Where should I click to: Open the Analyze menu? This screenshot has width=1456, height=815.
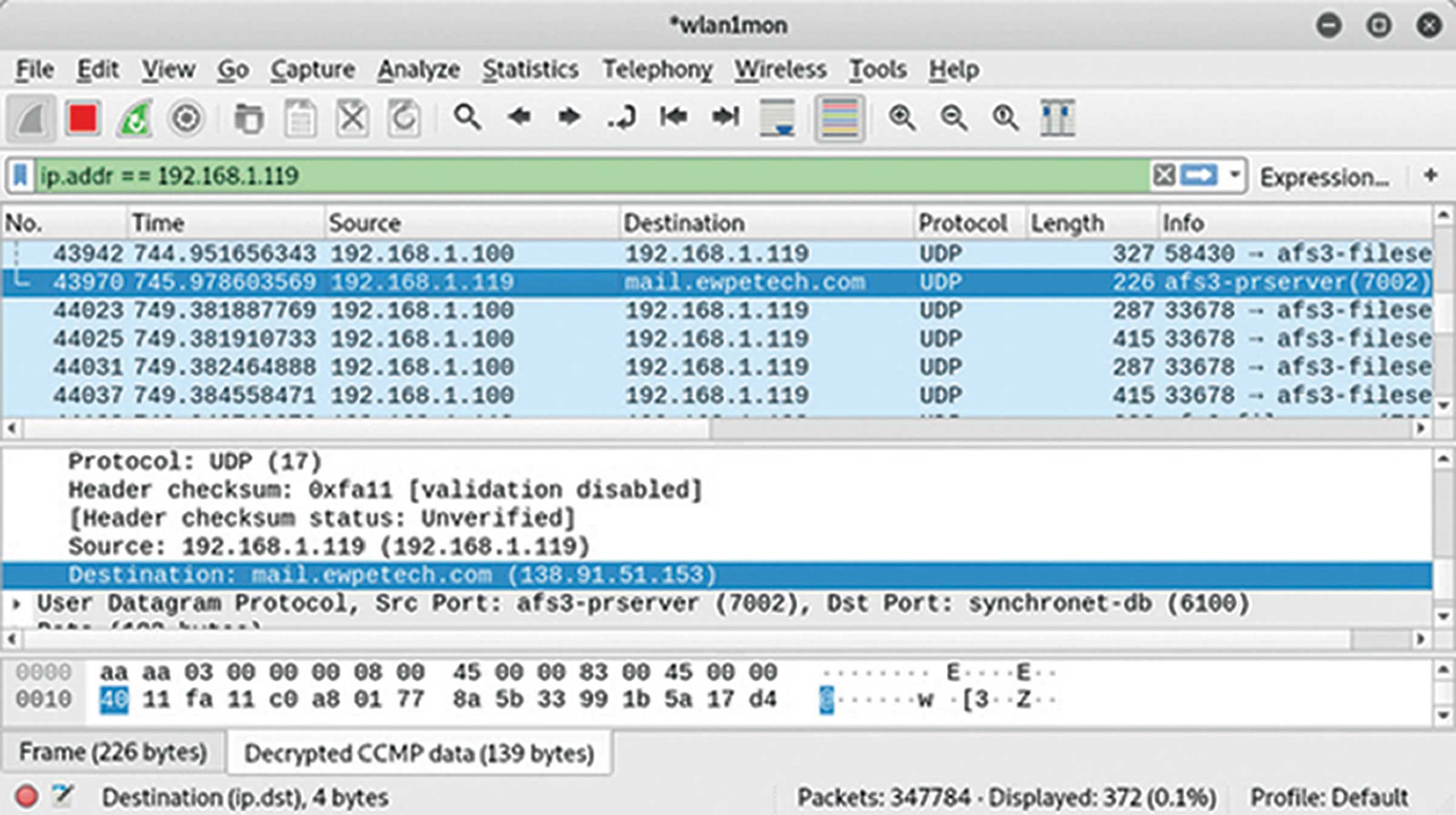pos(418,70)
